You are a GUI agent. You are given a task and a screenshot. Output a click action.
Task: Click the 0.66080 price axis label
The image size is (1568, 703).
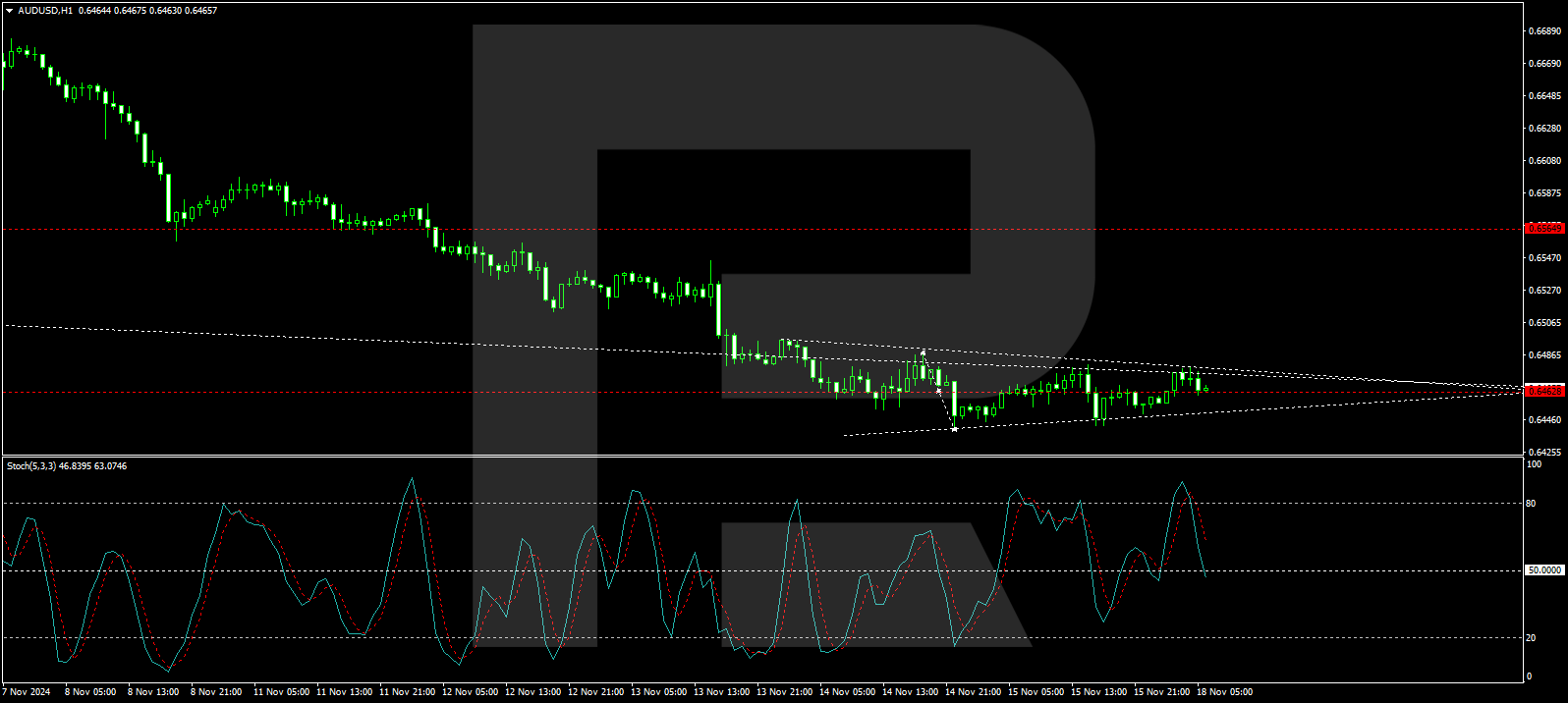(x=1544, y=161)
